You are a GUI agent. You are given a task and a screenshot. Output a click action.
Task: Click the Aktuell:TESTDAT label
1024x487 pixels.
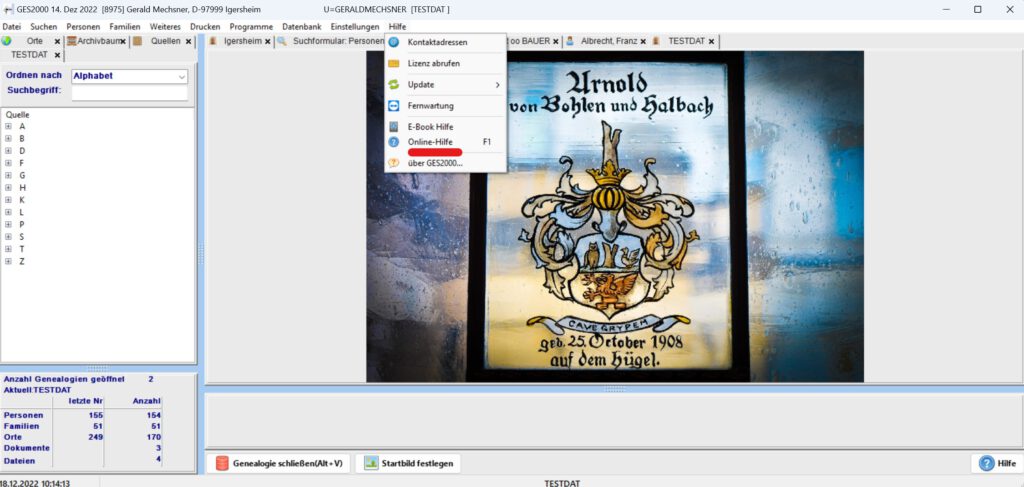click(37, 390)
